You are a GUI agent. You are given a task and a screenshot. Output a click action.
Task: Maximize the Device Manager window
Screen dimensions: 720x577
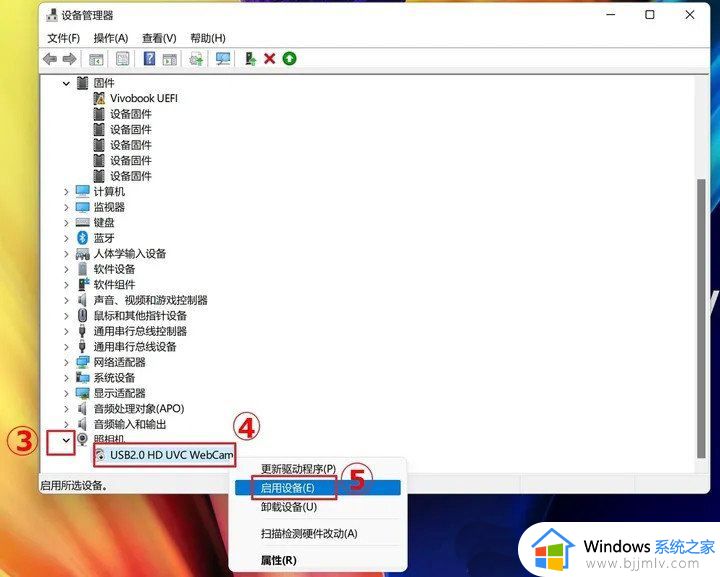pyautogui.click(x=650, y=15)
